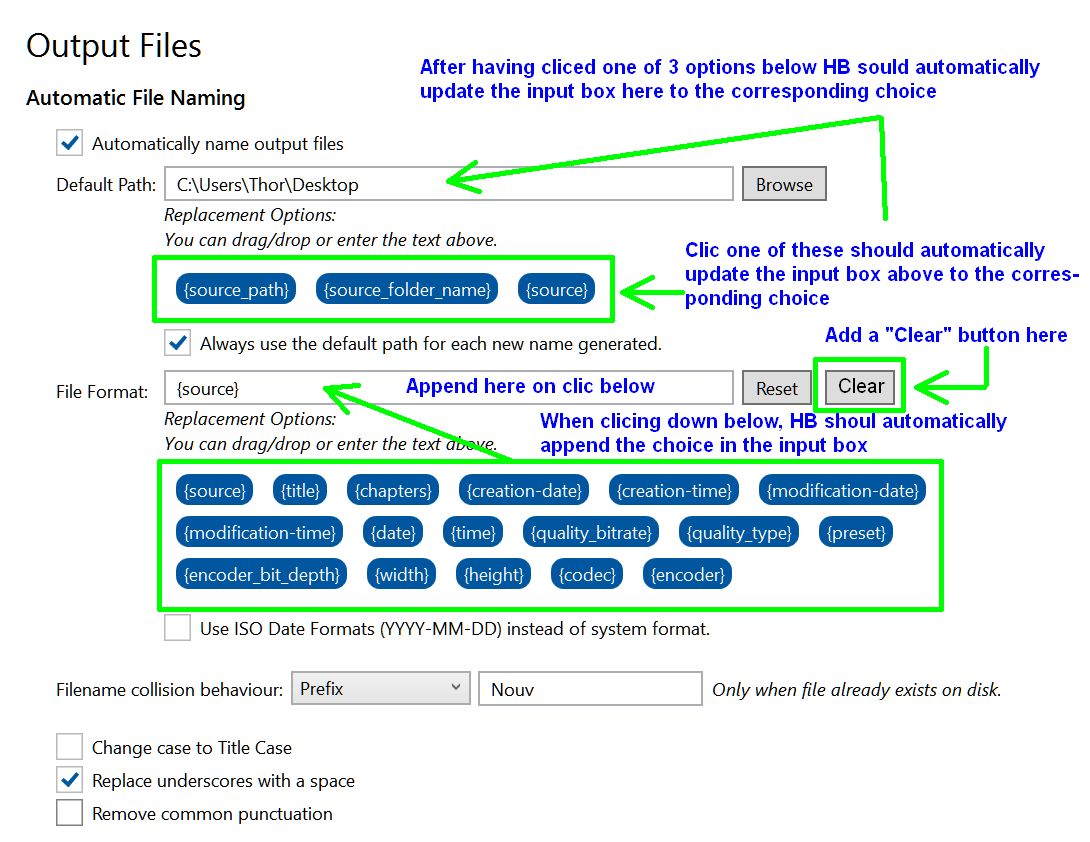The width and height of the screenshot is (1090, 842).
Task: Click the {codec} replacement tag
Action: pyautogui.click(x=587, y=574)
